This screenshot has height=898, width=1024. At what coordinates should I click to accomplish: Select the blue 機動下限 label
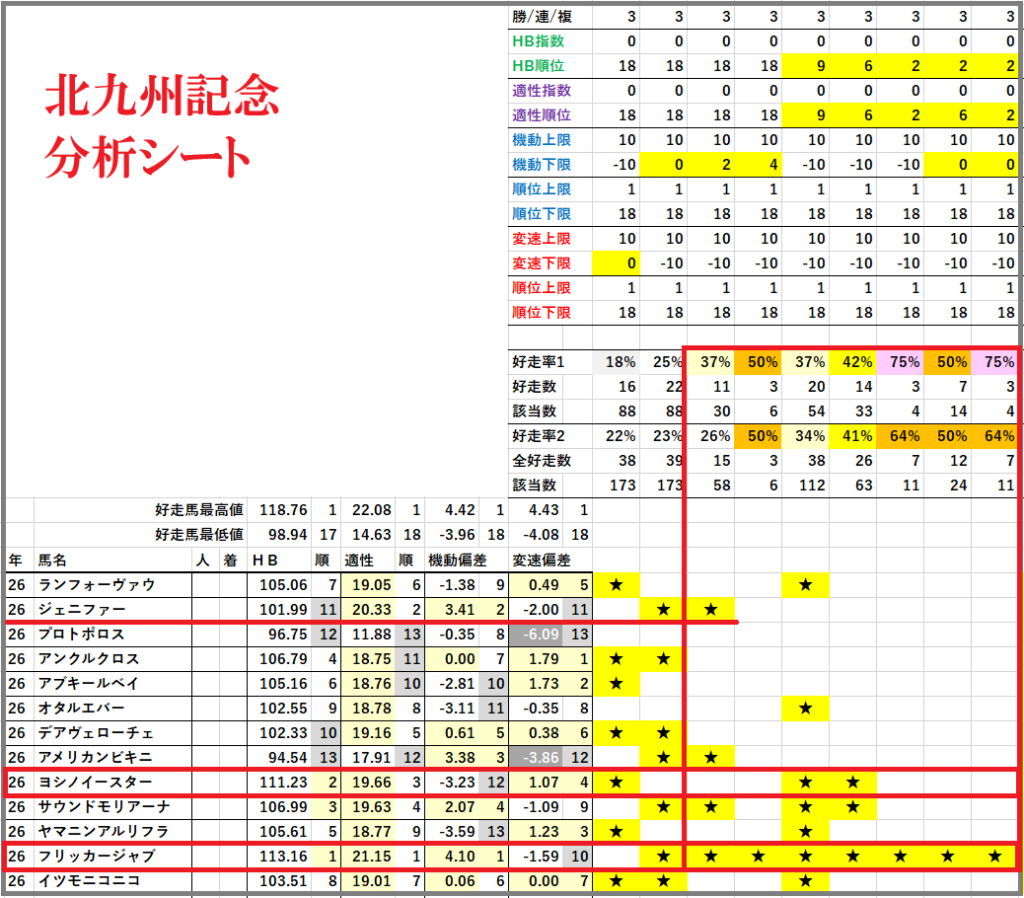(541, 165)
